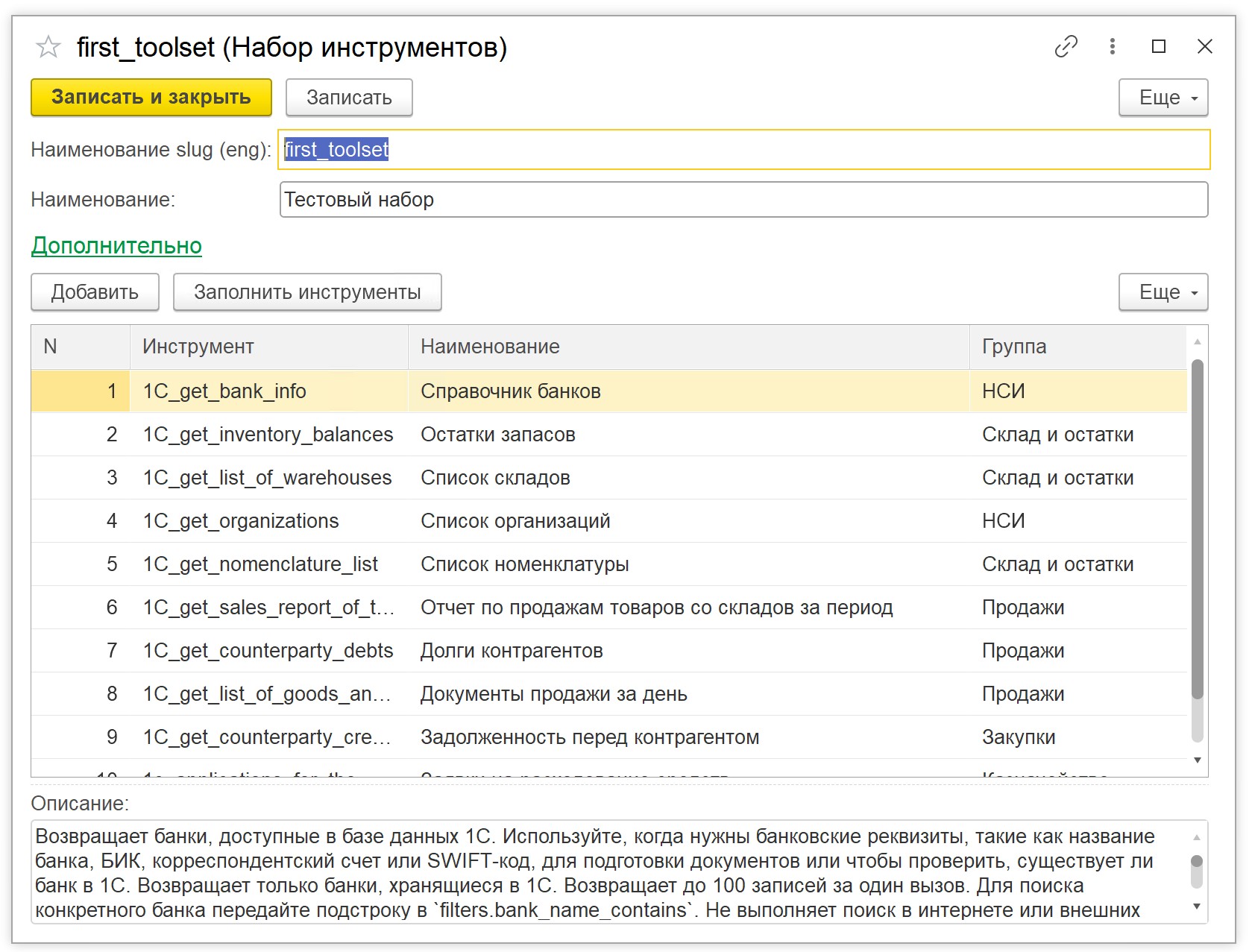Viewport: 1252px width, 952px height.
Task: Click 'Задолженность перед контрагентом' cell
Action: 689,737
